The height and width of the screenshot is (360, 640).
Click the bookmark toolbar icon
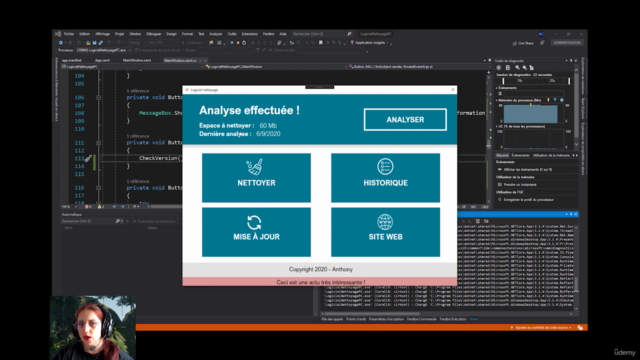click(x=320, y=42)
